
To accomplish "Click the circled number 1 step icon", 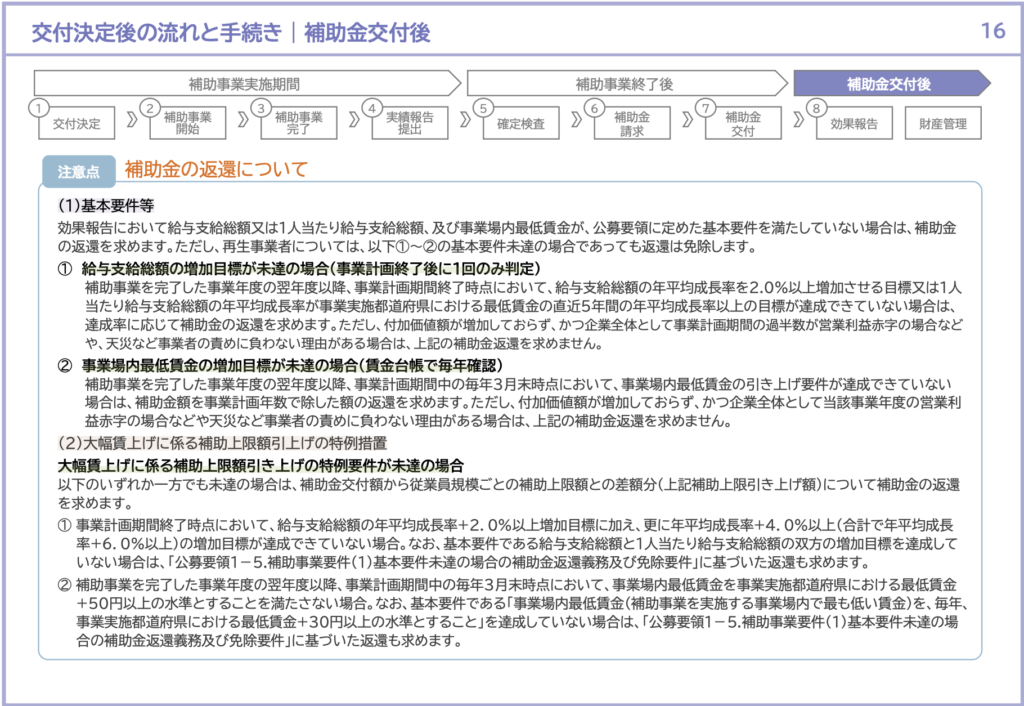I will [x=38, y=107].
